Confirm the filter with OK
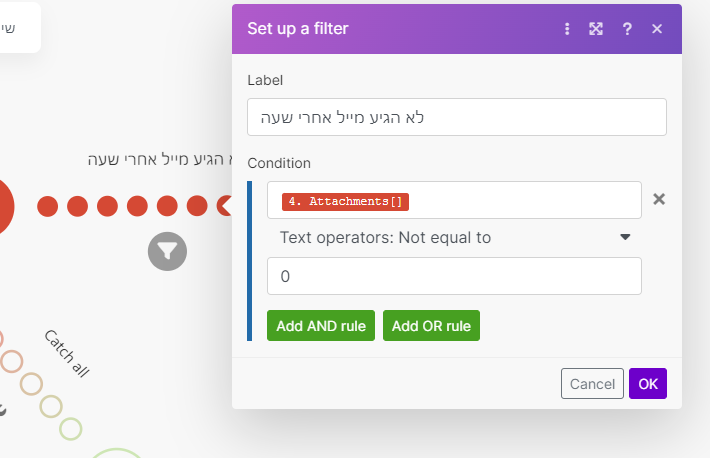 click(648, 383)
